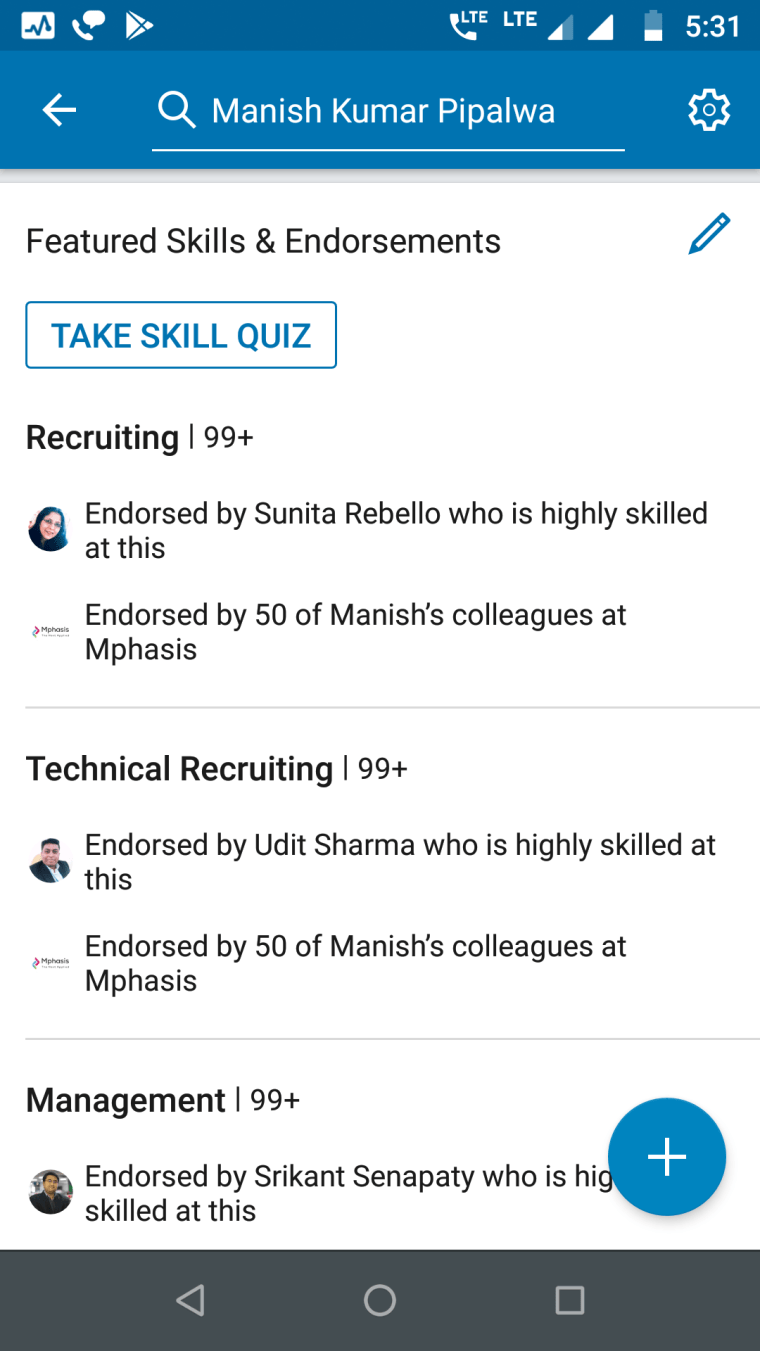Edit Featured Skills with pencil icon
The width and height of the screenshot is (760, 1351).
point(709,234)
